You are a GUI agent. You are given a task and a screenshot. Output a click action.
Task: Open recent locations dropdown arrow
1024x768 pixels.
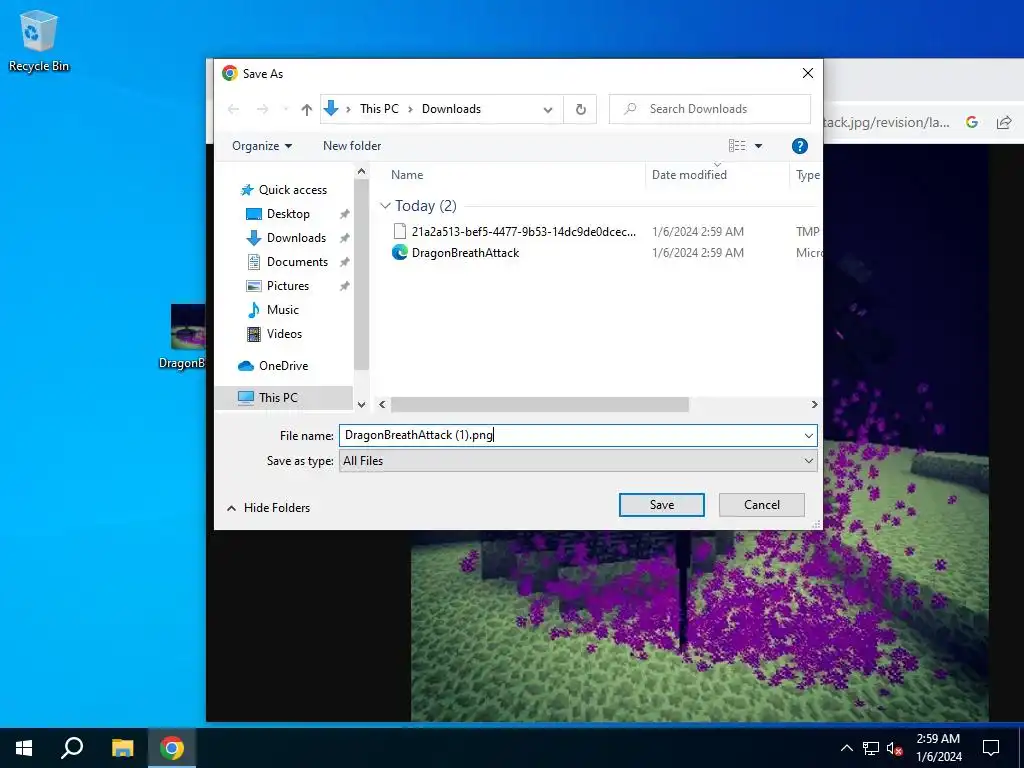(285, 109)
